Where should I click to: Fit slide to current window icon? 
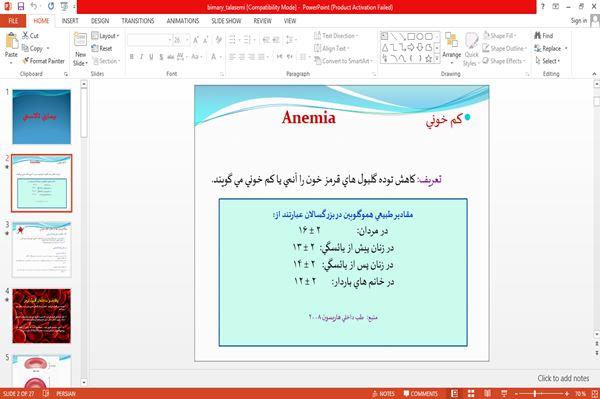(595, 394)
